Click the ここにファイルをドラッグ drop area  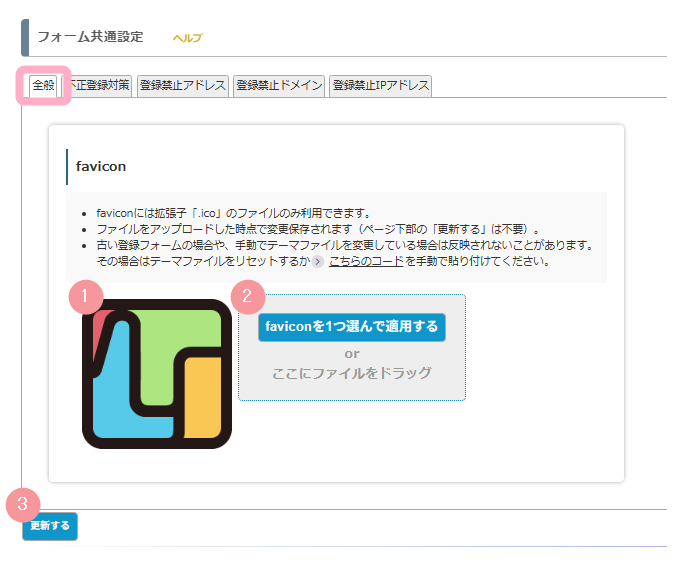coord(352,347)
